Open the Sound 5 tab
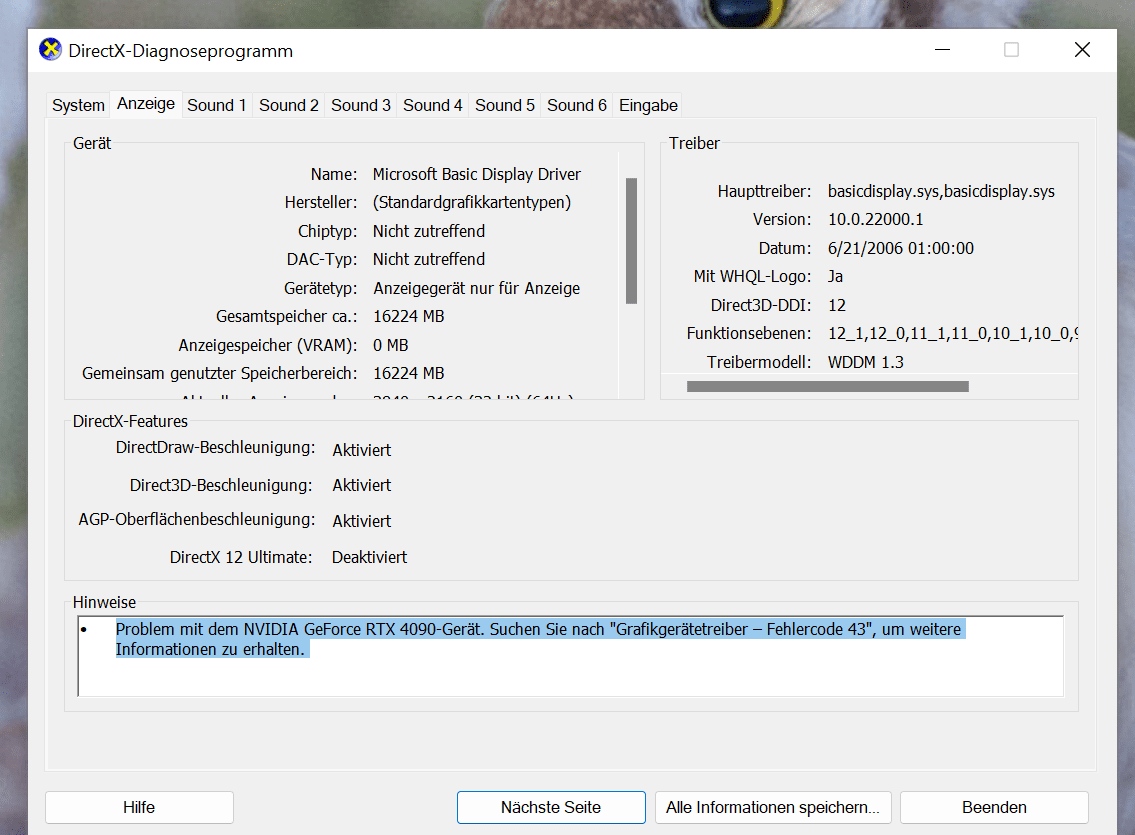This screenshot has height=835, width=1135. 505,106
